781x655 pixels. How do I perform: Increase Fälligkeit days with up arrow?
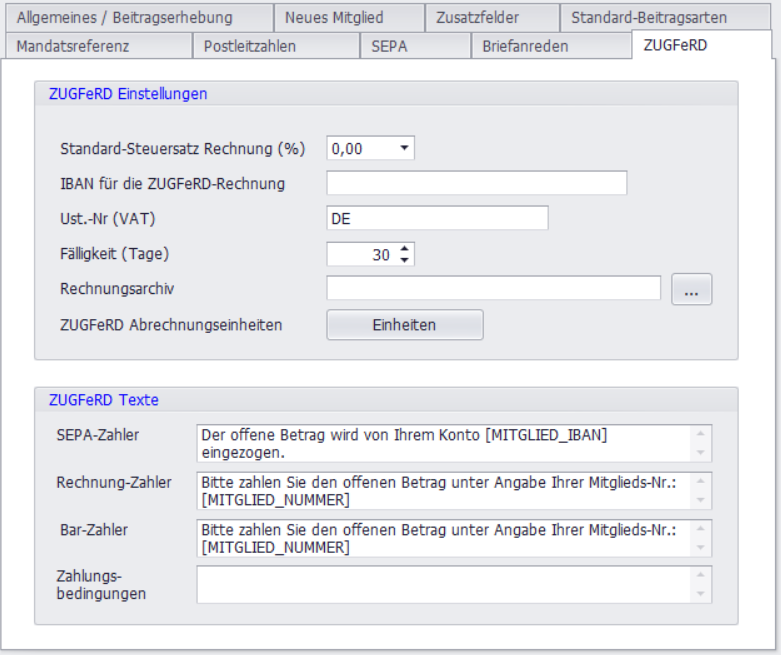[x=404, y=249]
